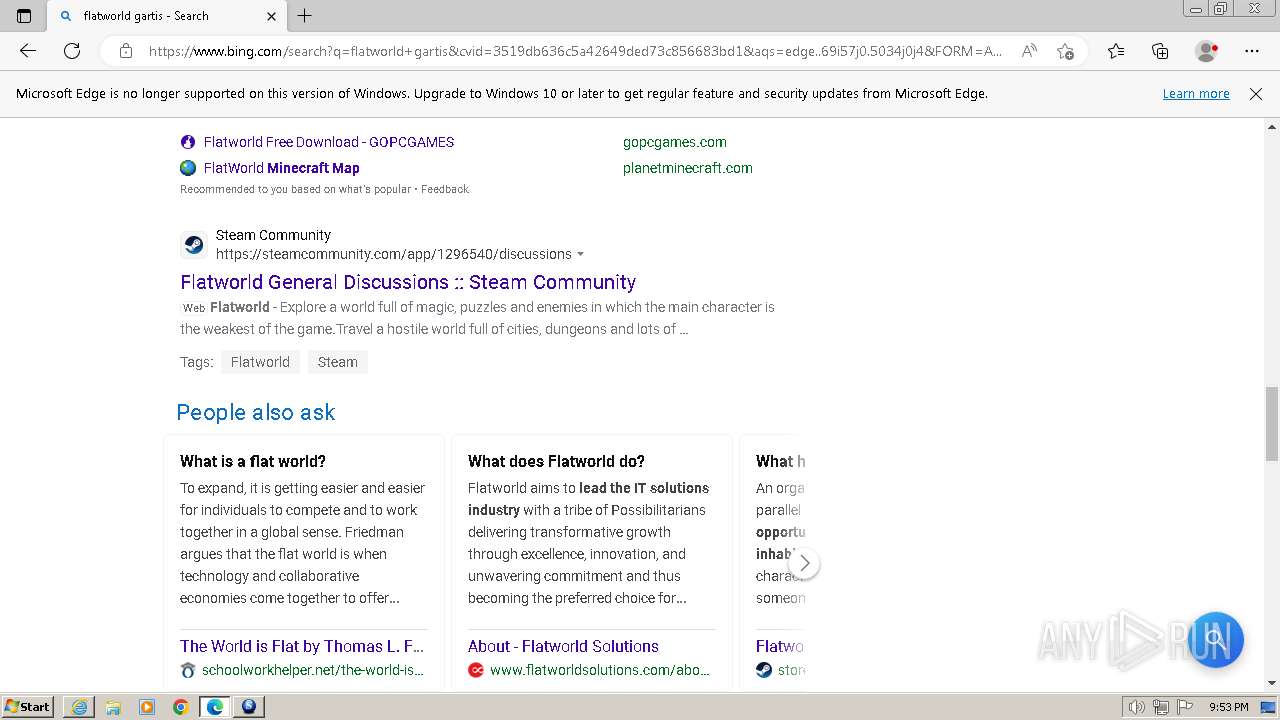1280x720 pixels.
Task: Open the Windows Start button
Action: point(27,706)
